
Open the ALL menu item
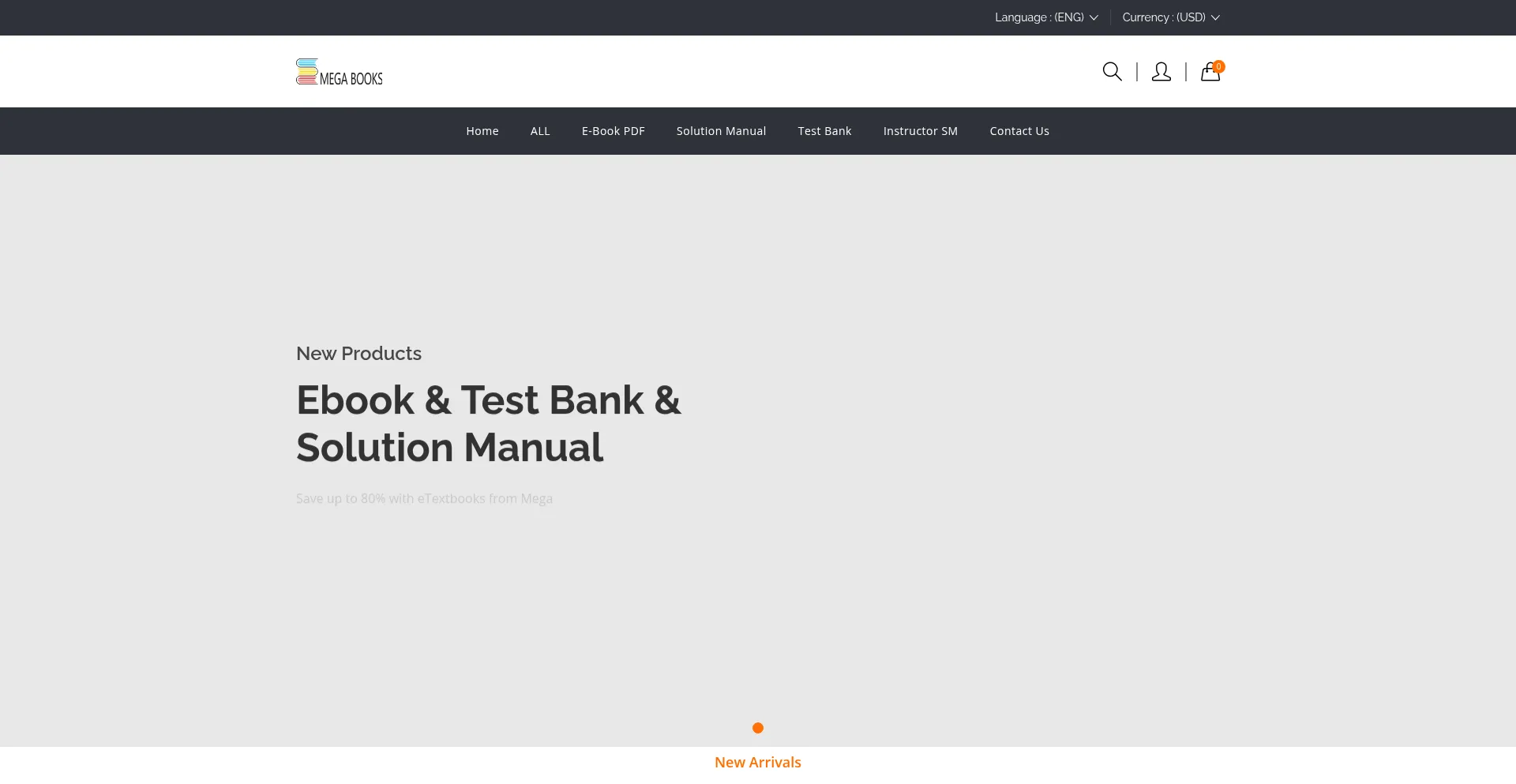pyautogui.click(x=540, y=131)
